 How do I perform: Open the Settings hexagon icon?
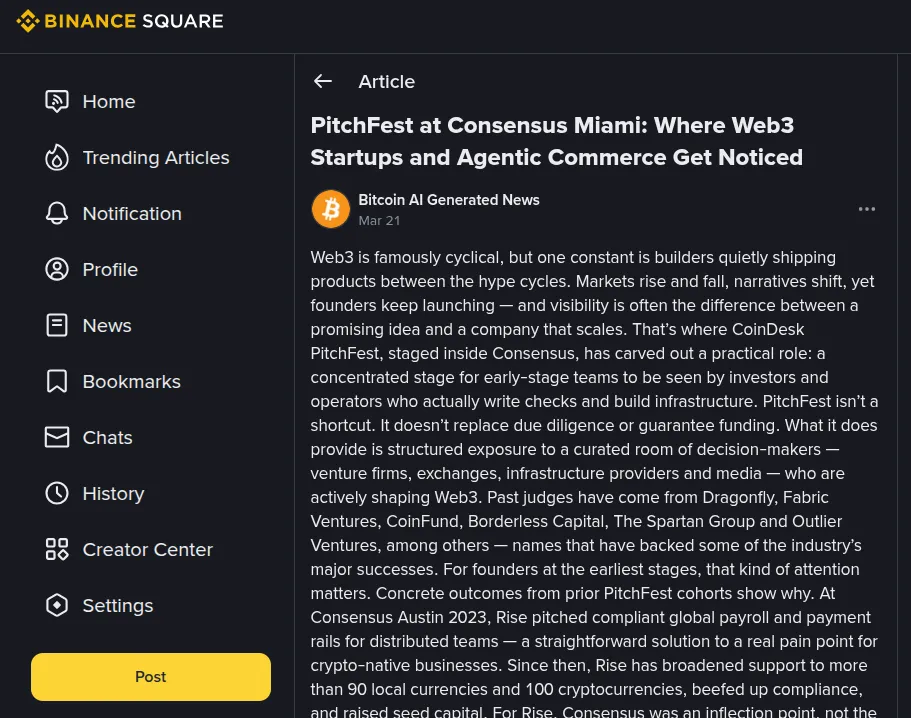[57, 606]
